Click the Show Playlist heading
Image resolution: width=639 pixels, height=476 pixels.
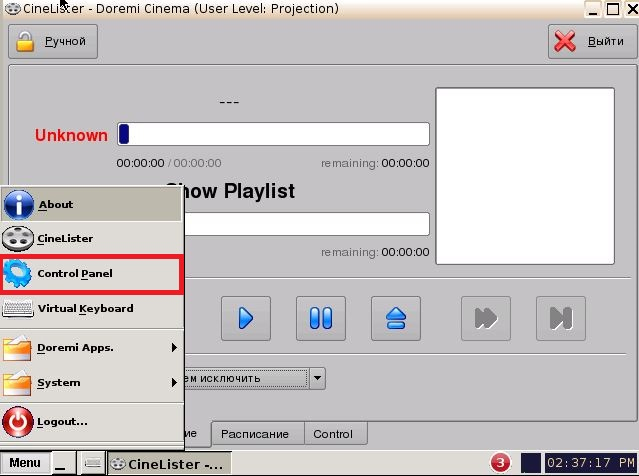[x=230, y=191]
